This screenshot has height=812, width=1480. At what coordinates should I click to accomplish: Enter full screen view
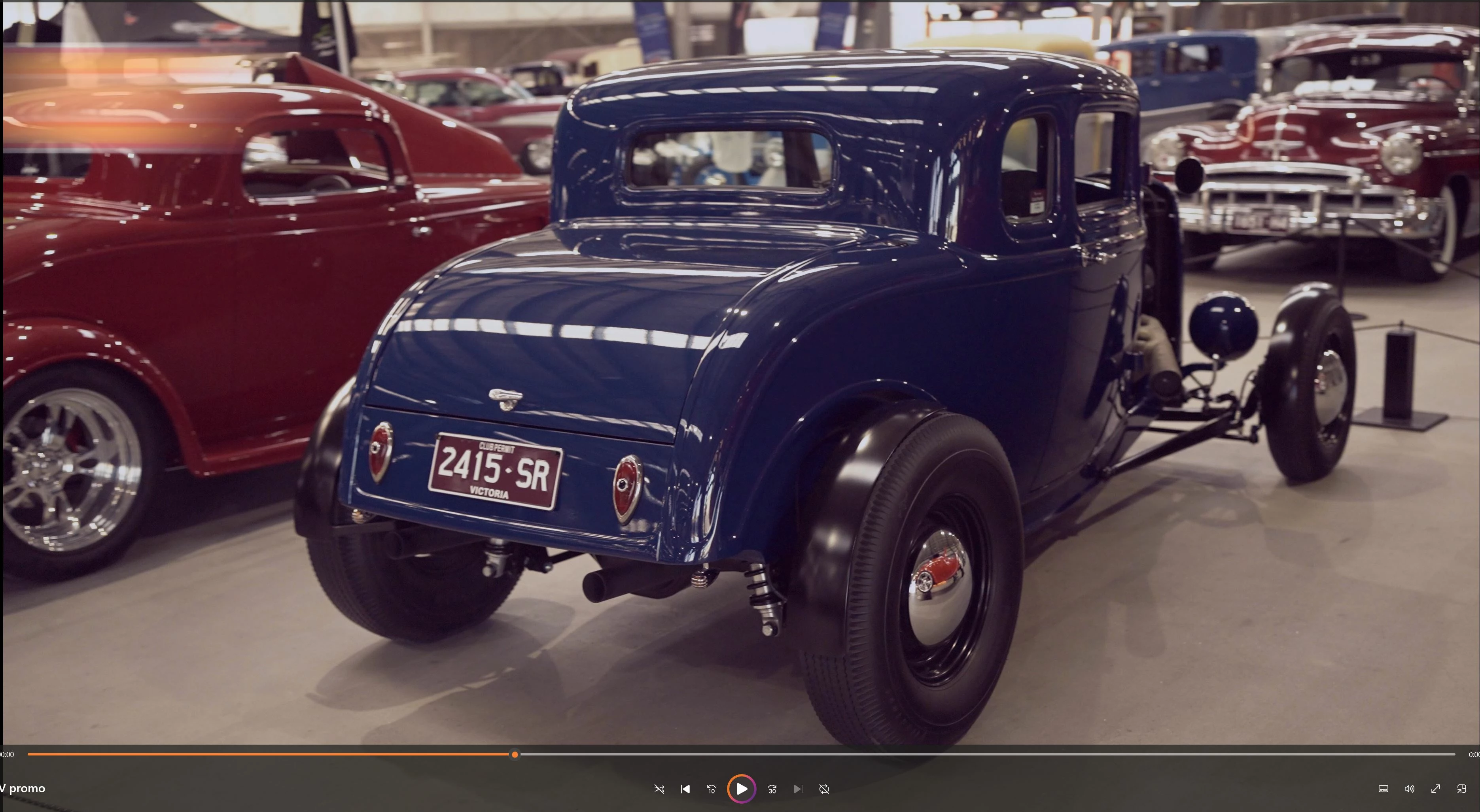(1435, 789)
